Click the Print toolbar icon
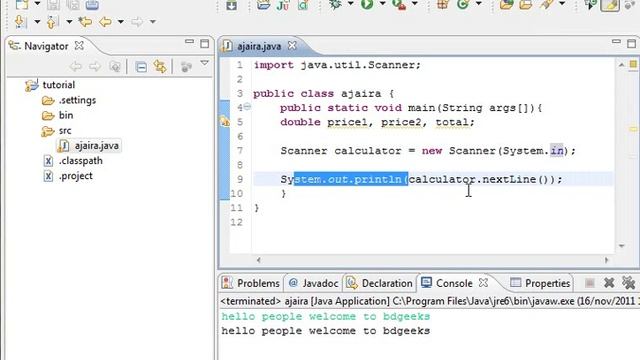This screenshot has width=640, height=360. coord(92,4)
